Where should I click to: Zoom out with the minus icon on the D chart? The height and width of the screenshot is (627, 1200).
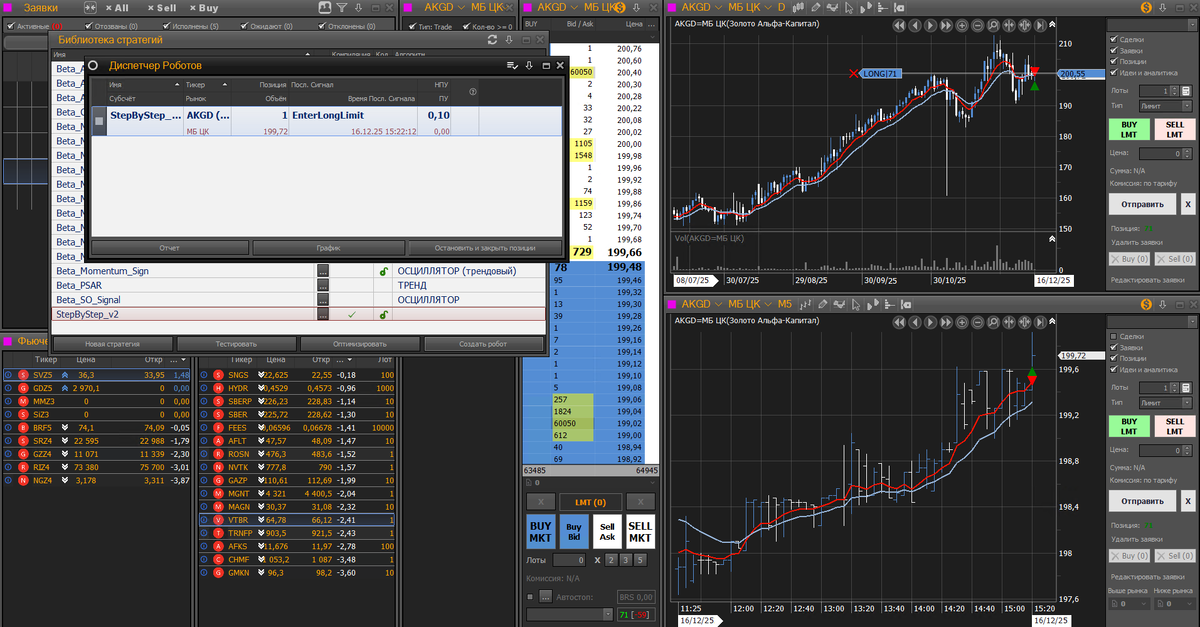[x=977, y=25]
